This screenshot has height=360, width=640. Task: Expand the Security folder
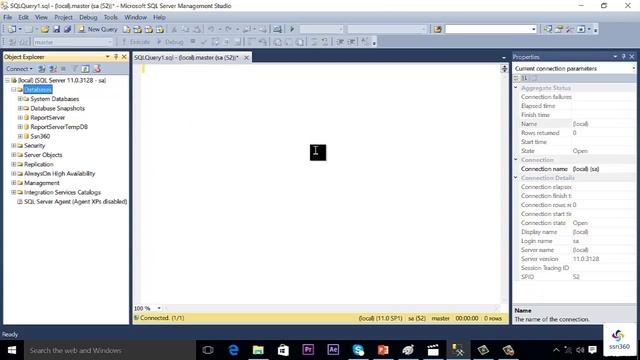[13, 145]
